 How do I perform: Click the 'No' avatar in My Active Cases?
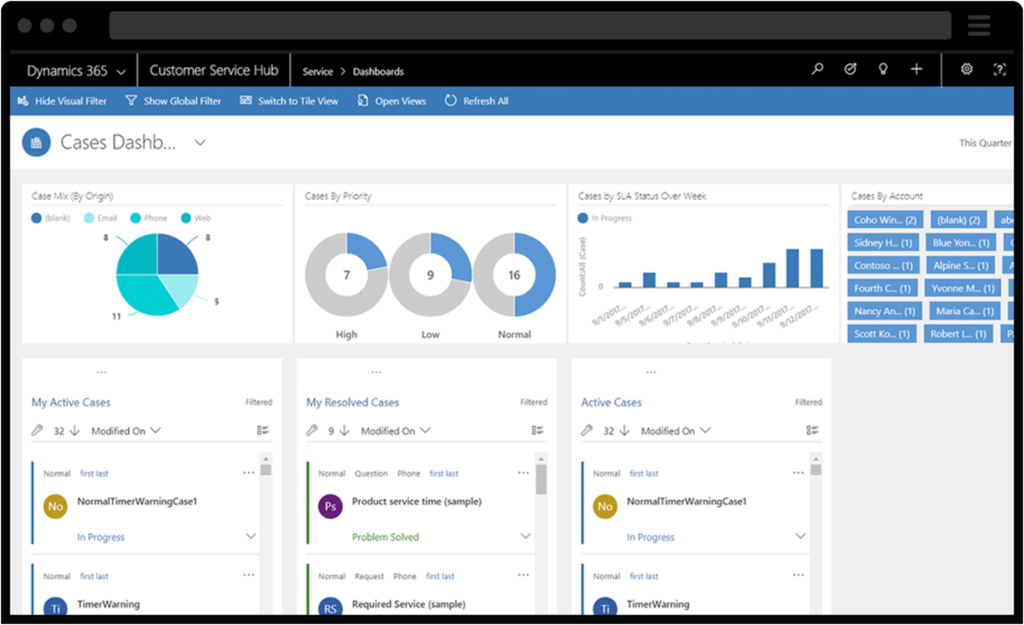pyautogui.click(x=56, y=506)
